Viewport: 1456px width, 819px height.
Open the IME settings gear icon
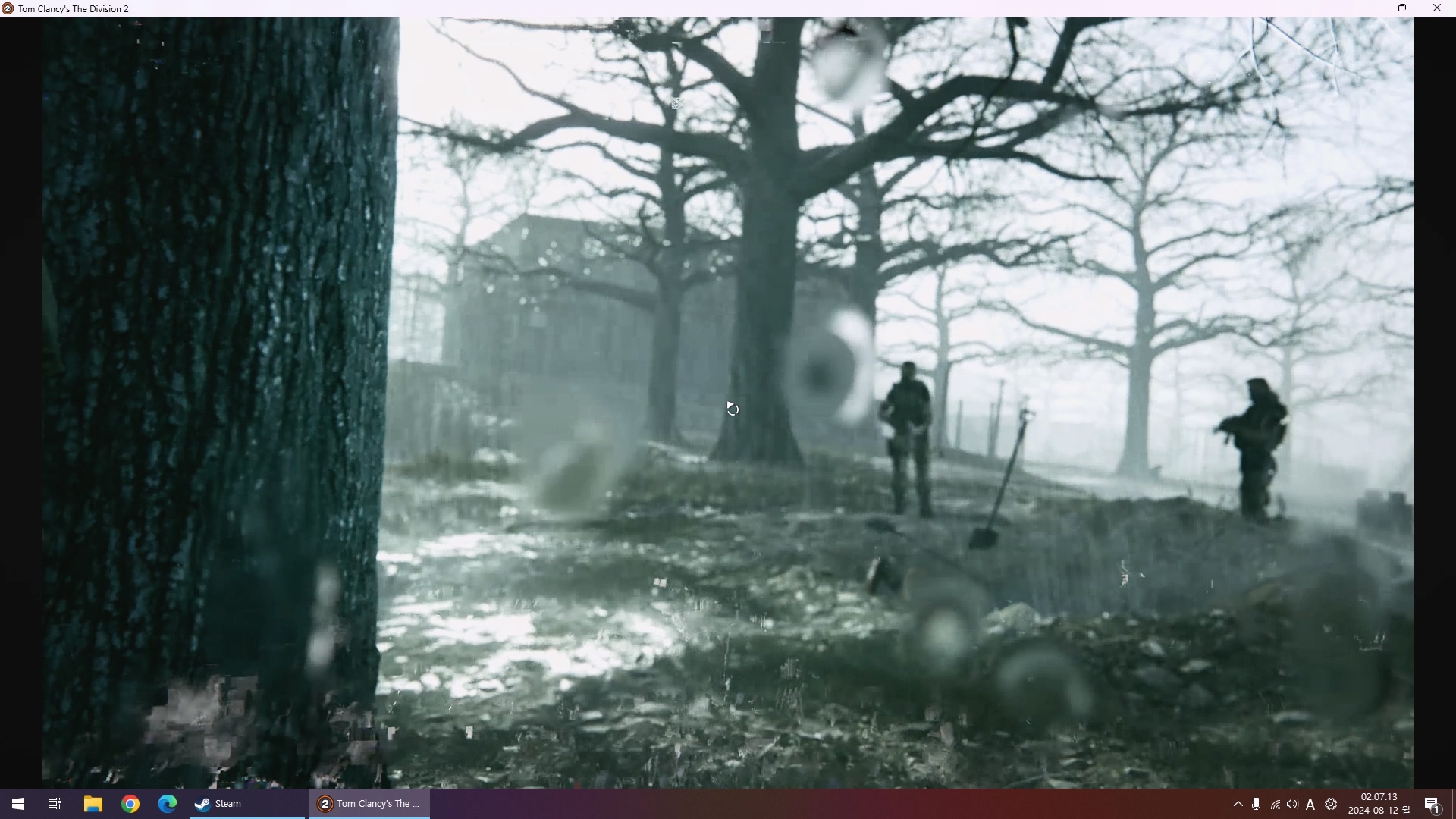click(1331, 804)
